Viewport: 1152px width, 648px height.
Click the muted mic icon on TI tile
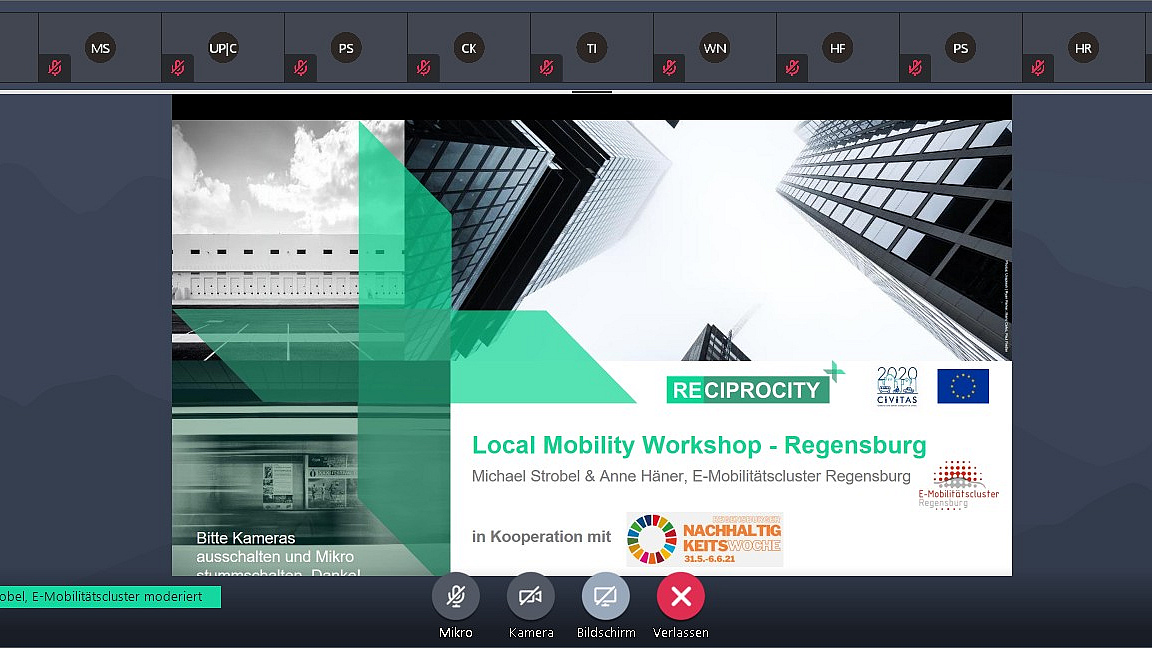click(x=546, y=68)
